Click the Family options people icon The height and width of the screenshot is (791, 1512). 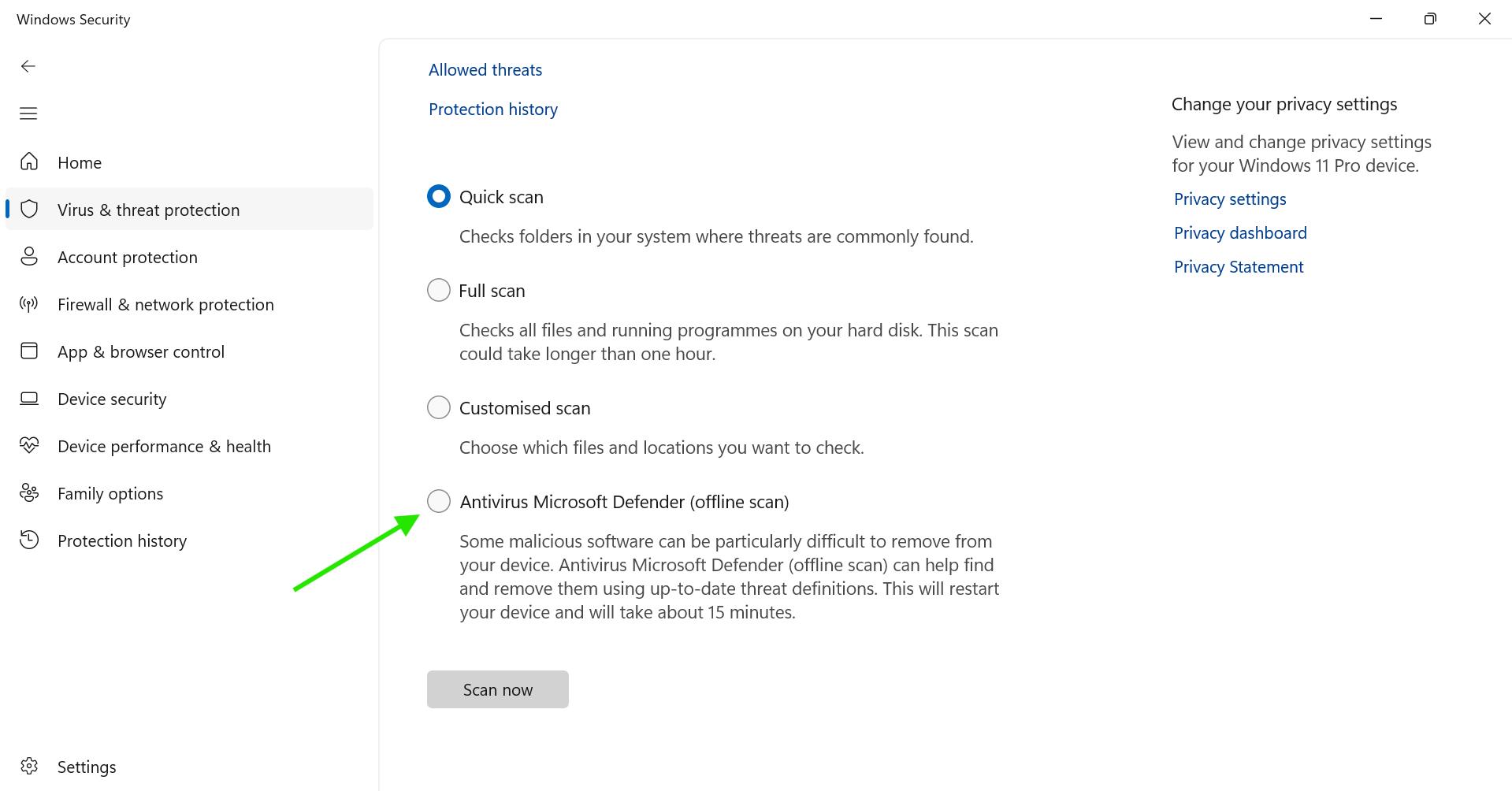click(29, 492)
